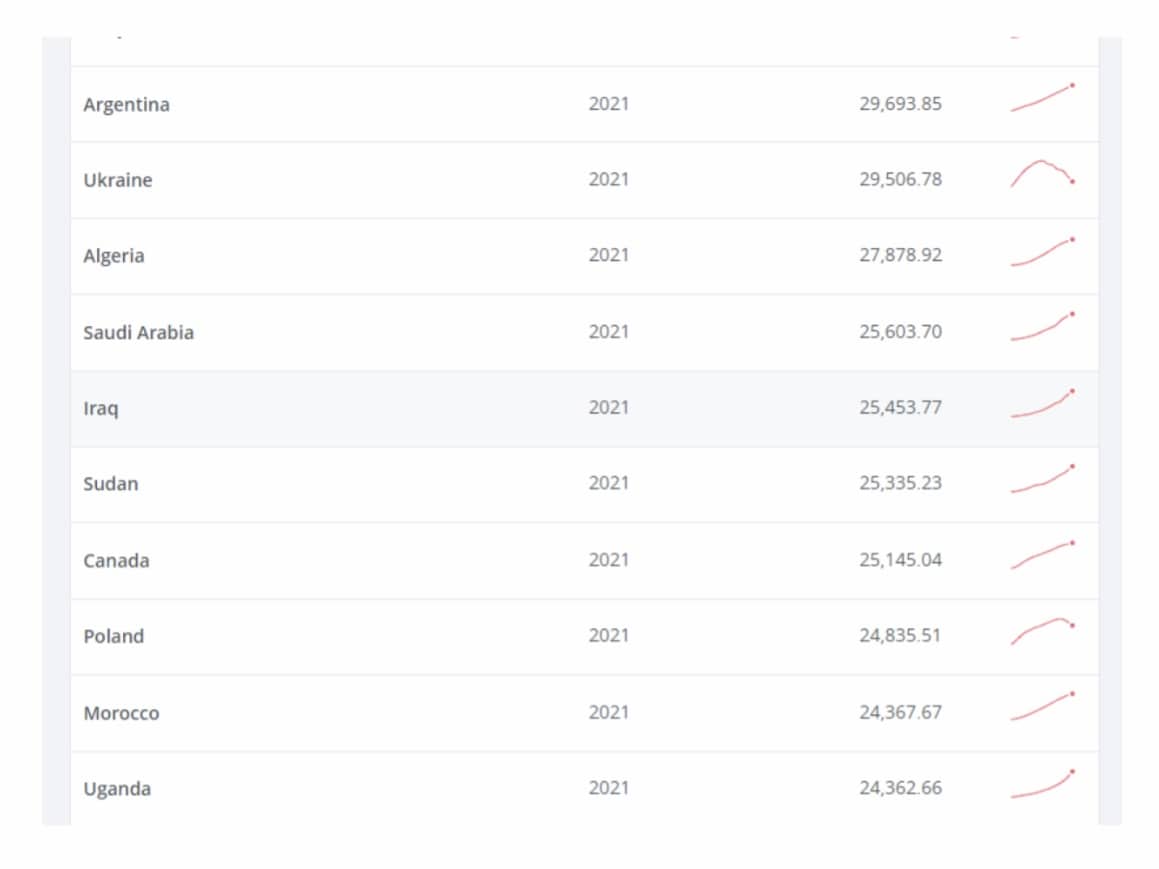Click Canada's sparkline chart
The image size is (1159, 869).
point(1042,555)
